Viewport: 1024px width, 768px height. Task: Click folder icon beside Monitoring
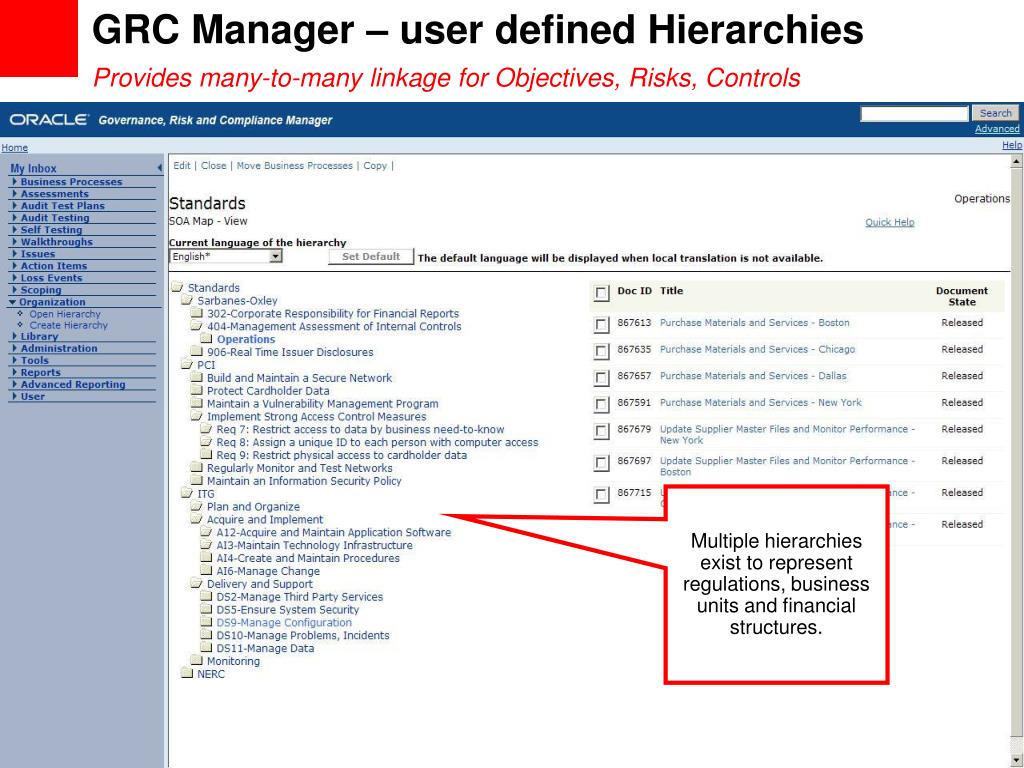pyautogui.click(x=197, y=660)
